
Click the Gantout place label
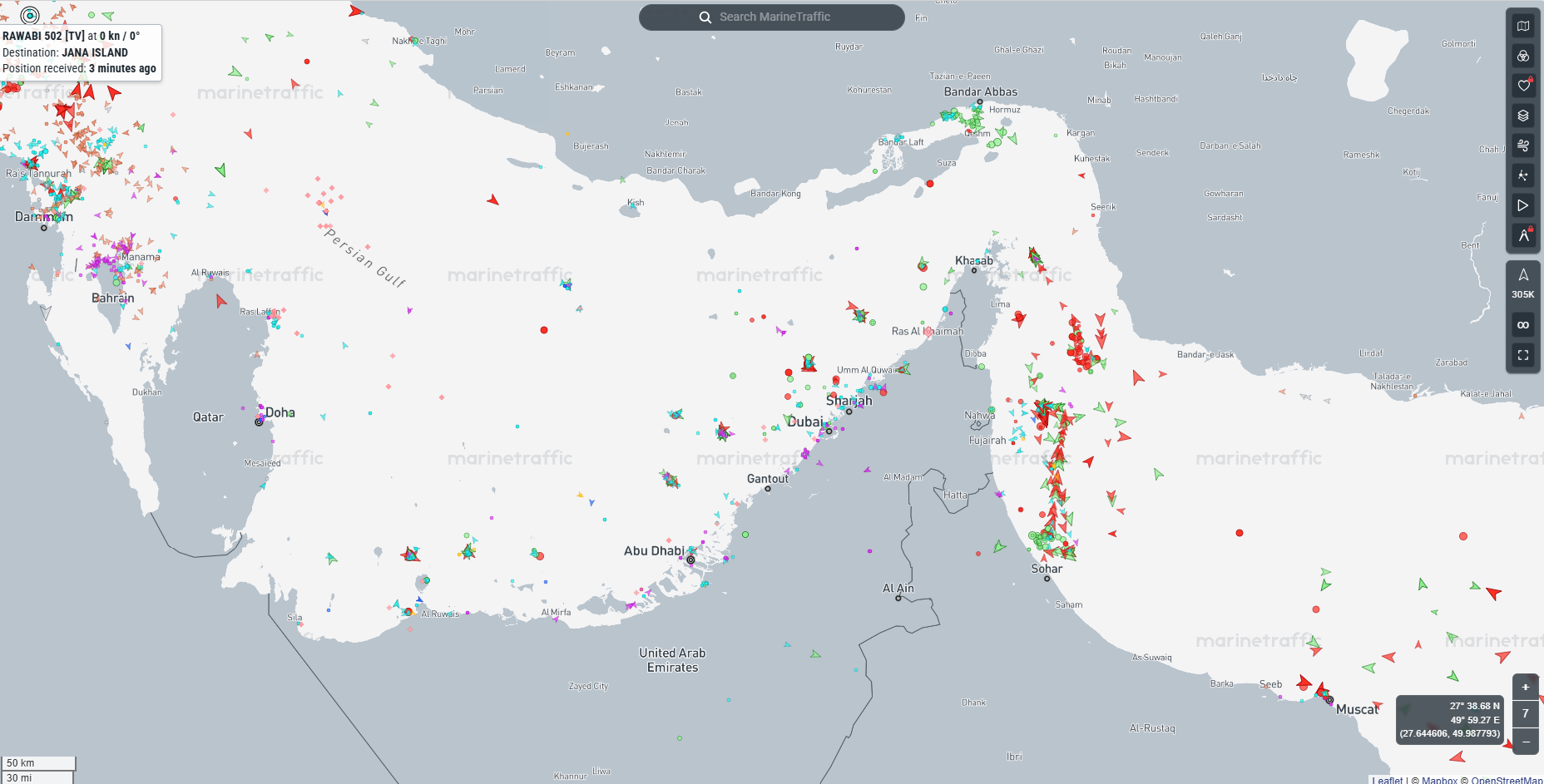pos(767,479)
